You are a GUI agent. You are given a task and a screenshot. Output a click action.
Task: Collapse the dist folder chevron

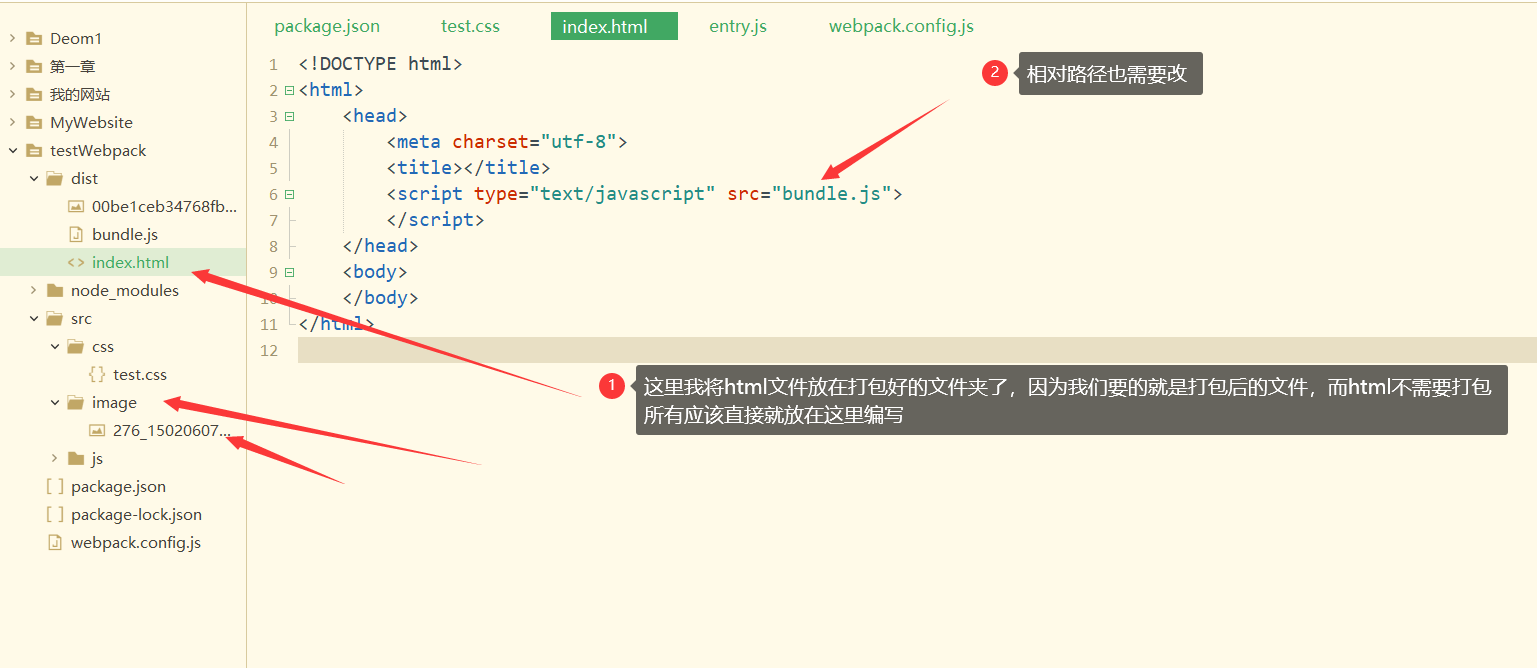coord(33,178)
